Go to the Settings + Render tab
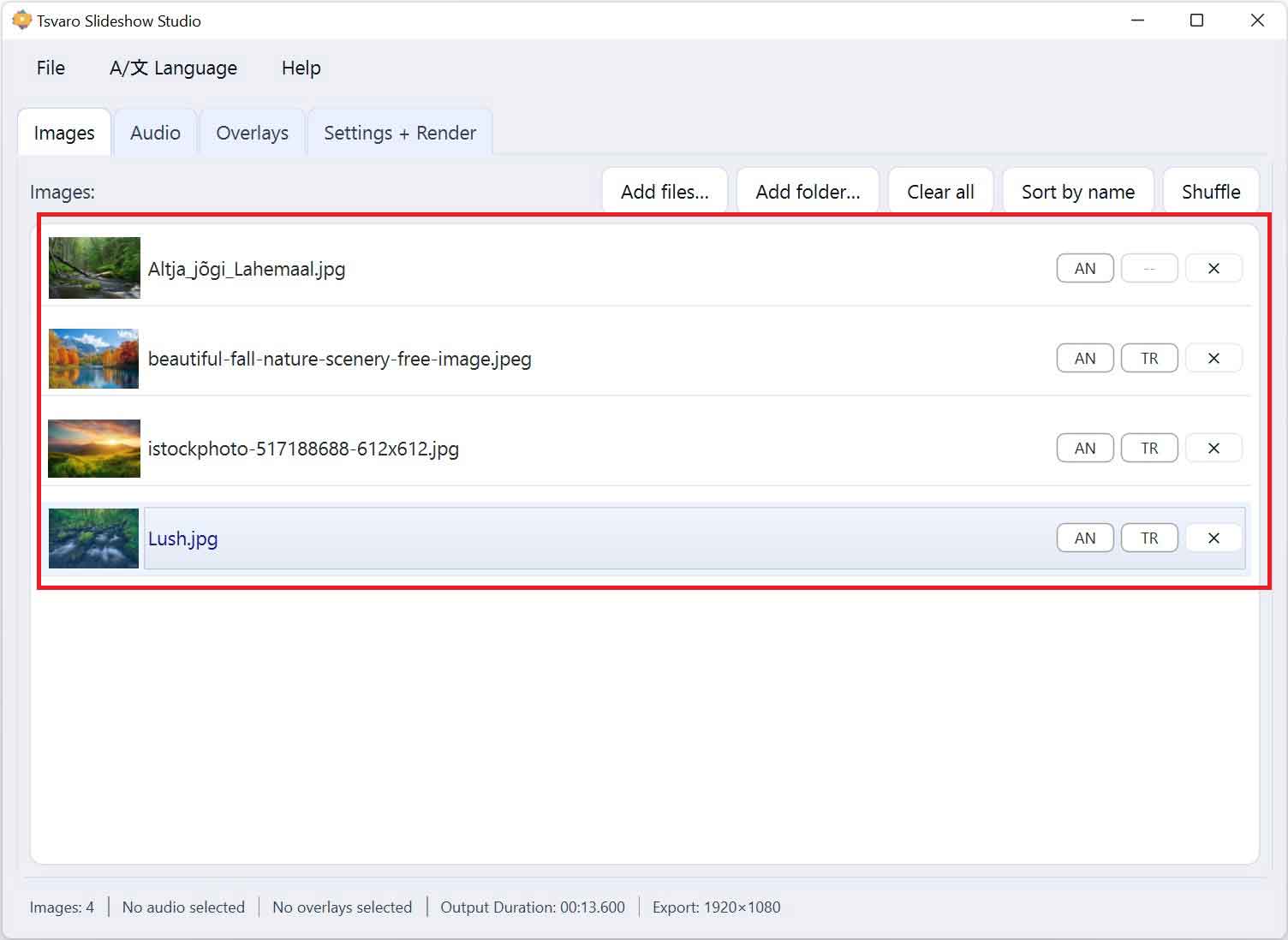 coord(399,134)
